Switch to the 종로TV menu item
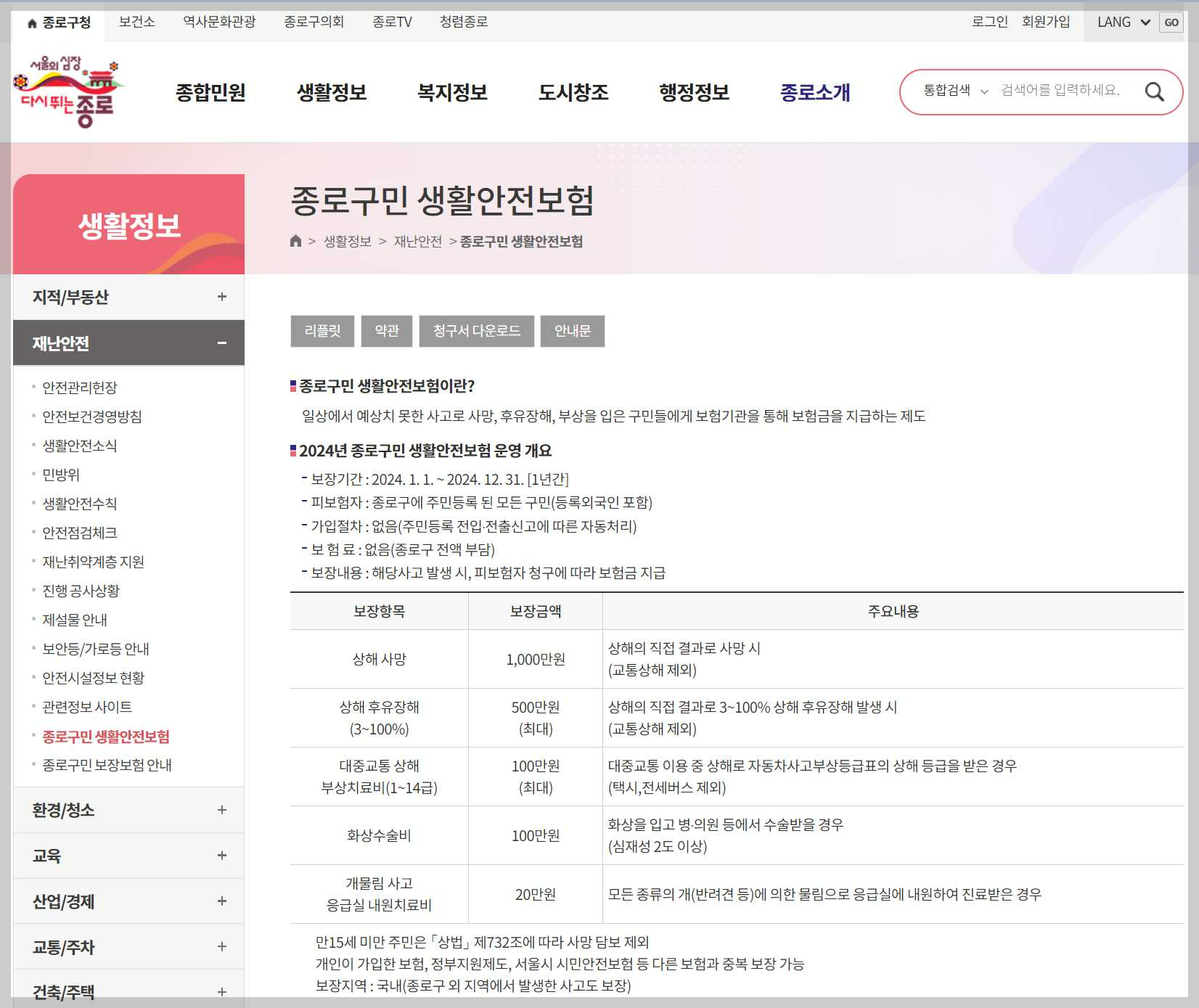1199x1008 pixels. 392,22
